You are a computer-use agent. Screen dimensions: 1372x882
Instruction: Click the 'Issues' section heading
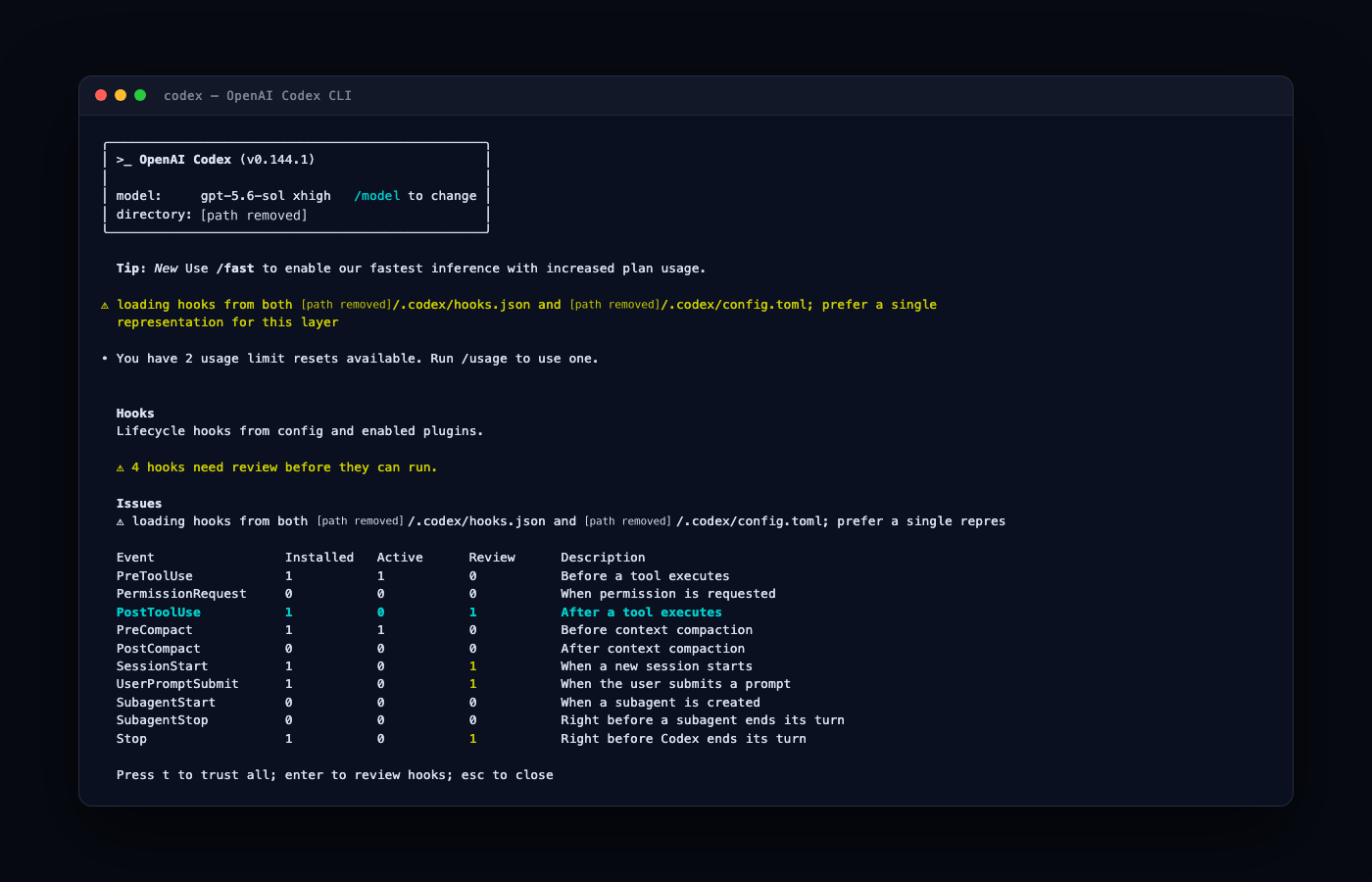click(x=139, y=504)
